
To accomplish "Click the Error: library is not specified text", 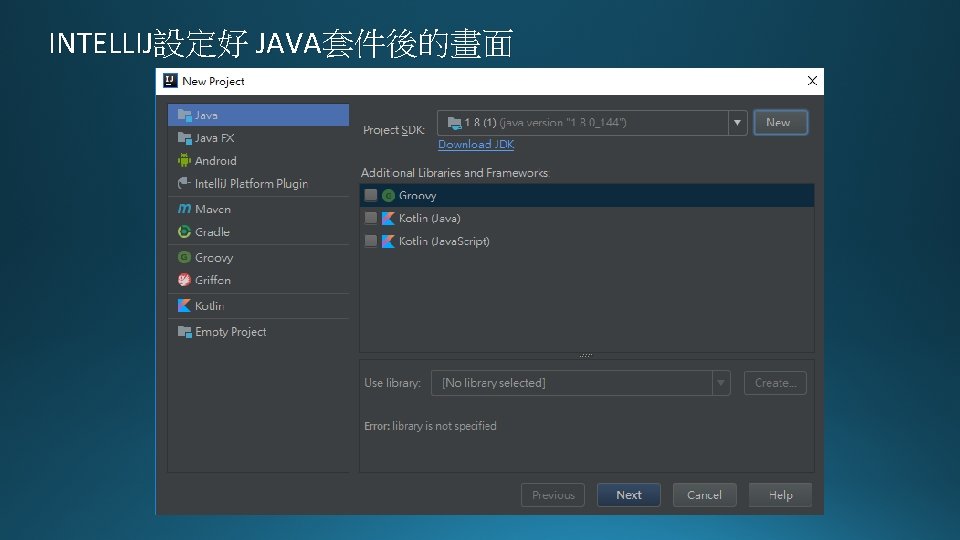I will tap(430, 426).
